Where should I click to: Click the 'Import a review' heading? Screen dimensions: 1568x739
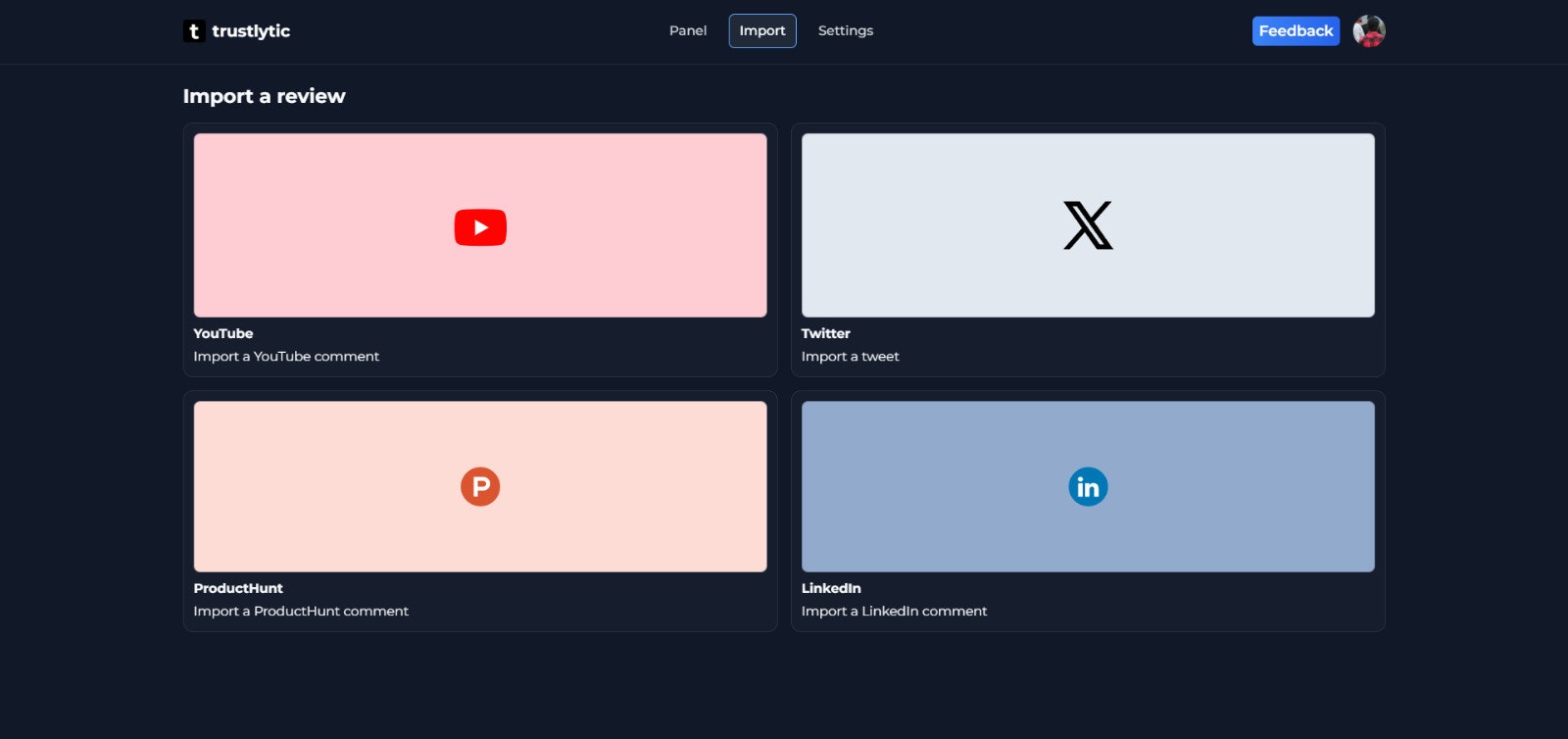coord(264,96)
